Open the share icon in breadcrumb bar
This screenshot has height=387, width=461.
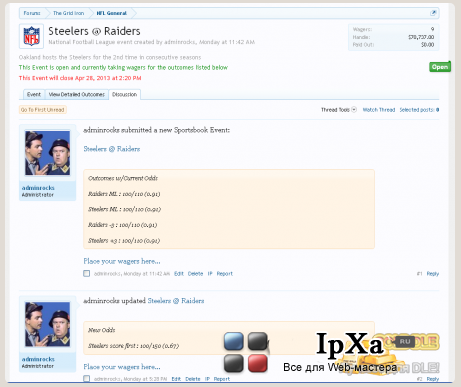(433, 13)
